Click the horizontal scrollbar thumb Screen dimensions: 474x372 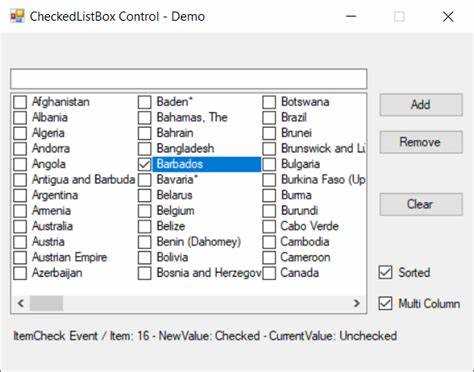click(46, 303)
